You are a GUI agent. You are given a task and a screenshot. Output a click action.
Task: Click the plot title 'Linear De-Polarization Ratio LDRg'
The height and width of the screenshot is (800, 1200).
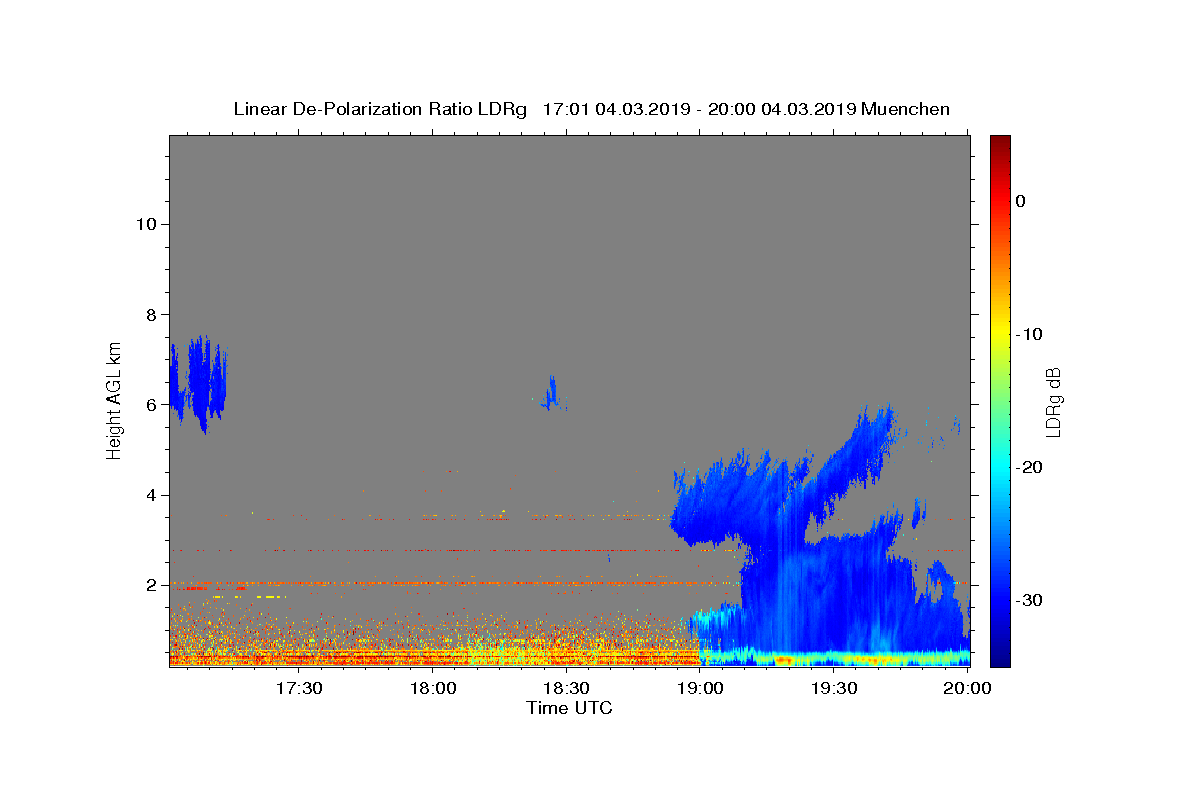point(380,109)
